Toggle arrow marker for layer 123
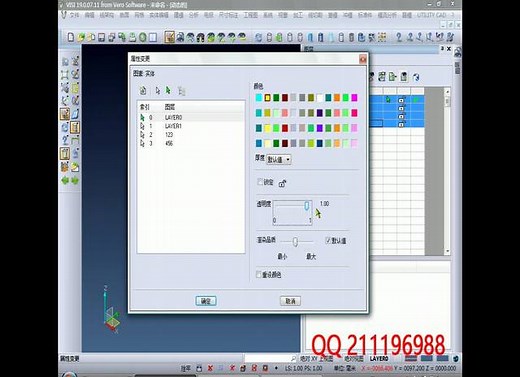Screen dimensions: 520x377 [x=143, y=135]
